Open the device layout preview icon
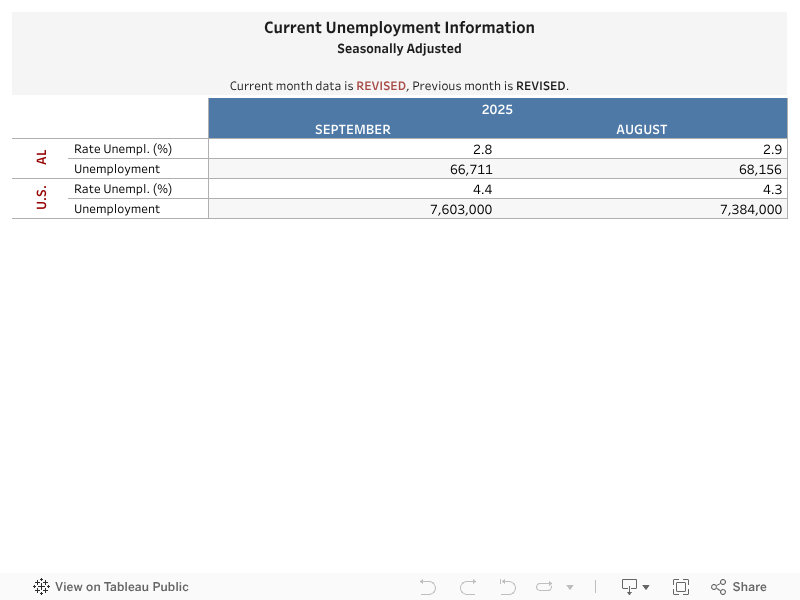Image resolution: width=800 pixels, height=600 pixels. pos(627,587)
